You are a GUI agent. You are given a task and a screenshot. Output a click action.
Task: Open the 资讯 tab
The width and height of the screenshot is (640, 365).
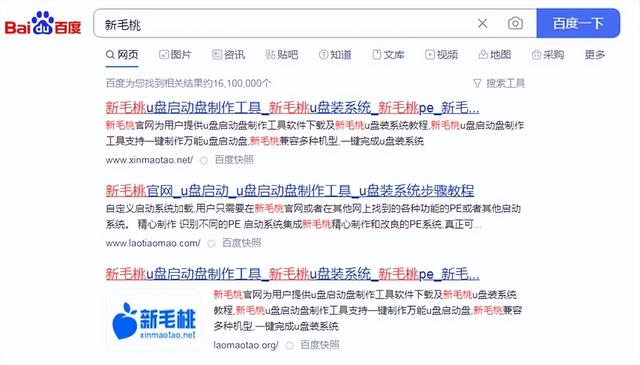[229, 55]
